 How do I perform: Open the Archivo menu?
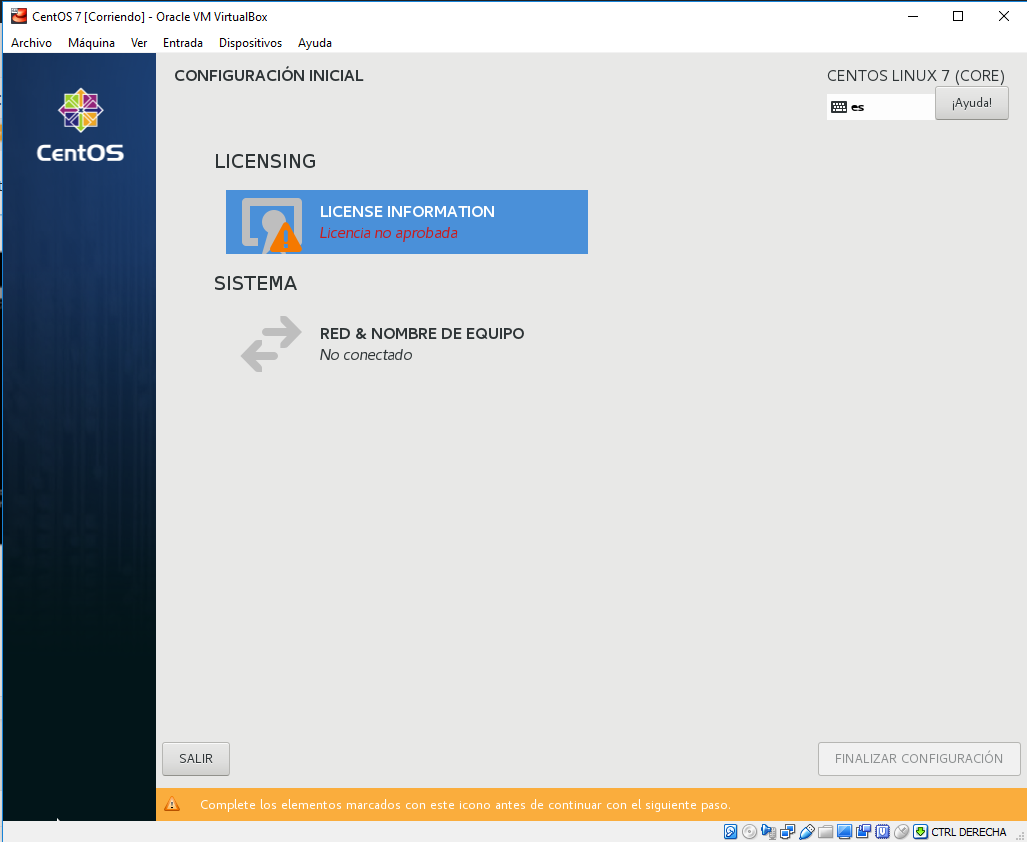(x=31, y=43)
